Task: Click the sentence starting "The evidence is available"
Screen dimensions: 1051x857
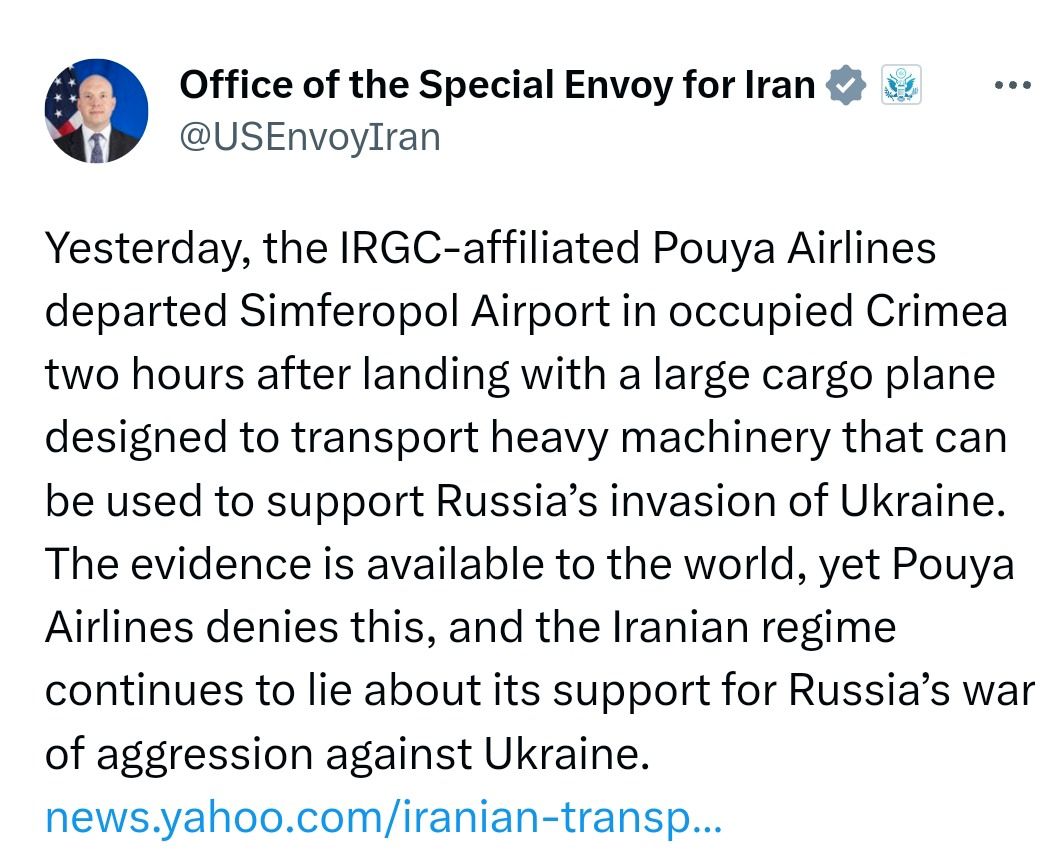Action: [400, 565]
